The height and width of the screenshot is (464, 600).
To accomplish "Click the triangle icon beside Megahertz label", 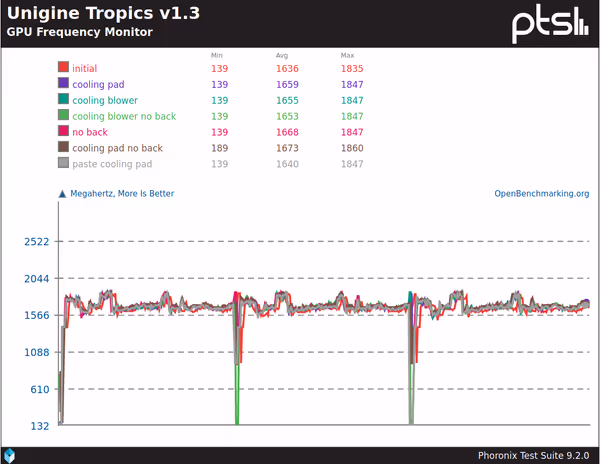I will coord(62,194).
